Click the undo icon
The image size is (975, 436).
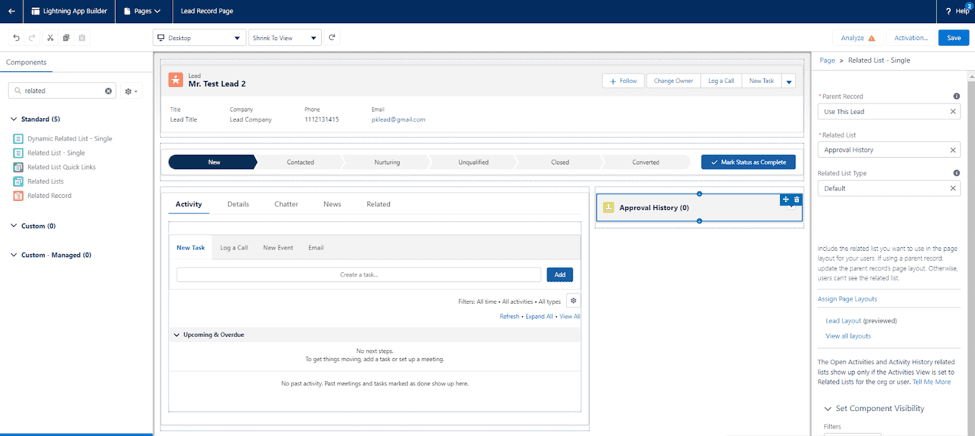[16, 38]
